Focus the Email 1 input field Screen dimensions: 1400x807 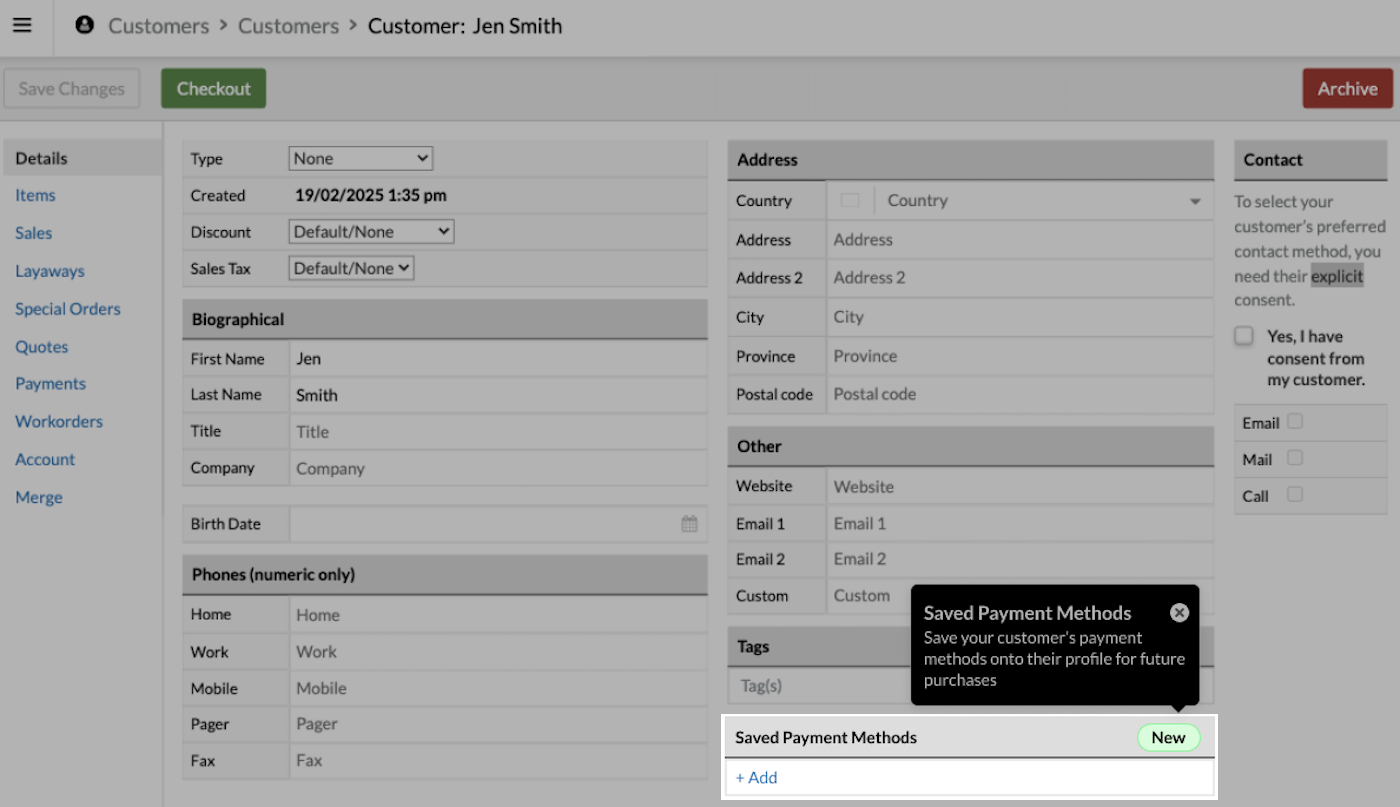pyautogui.click(x=1020, y=523)
